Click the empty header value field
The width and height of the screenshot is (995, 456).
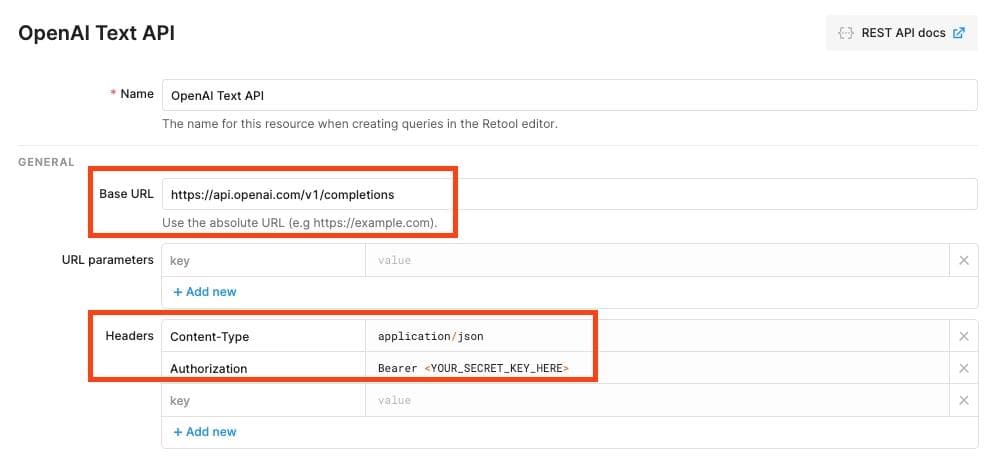coord(656,400)
